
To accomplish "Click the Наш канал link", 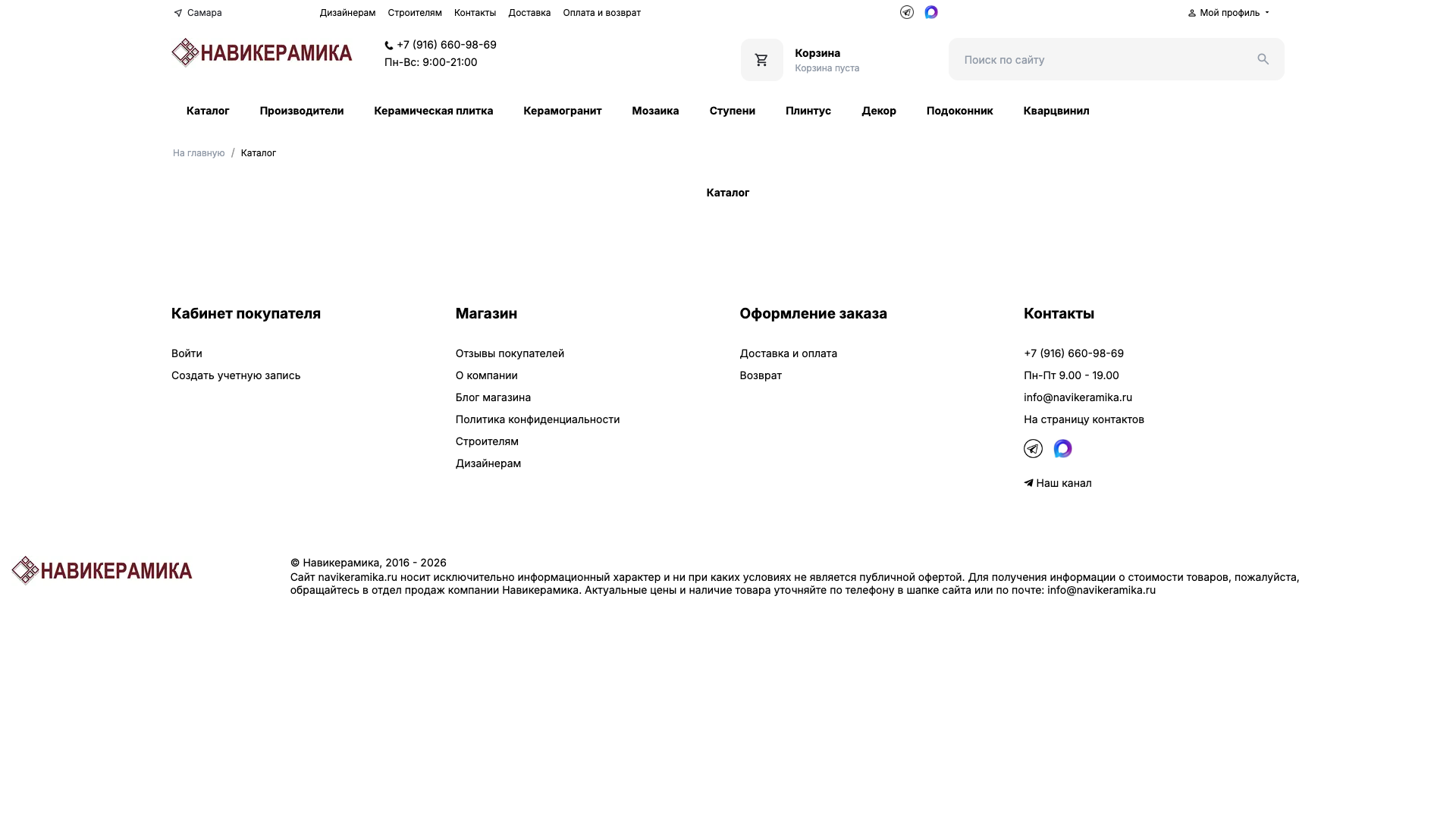I will coord(1058,483).
